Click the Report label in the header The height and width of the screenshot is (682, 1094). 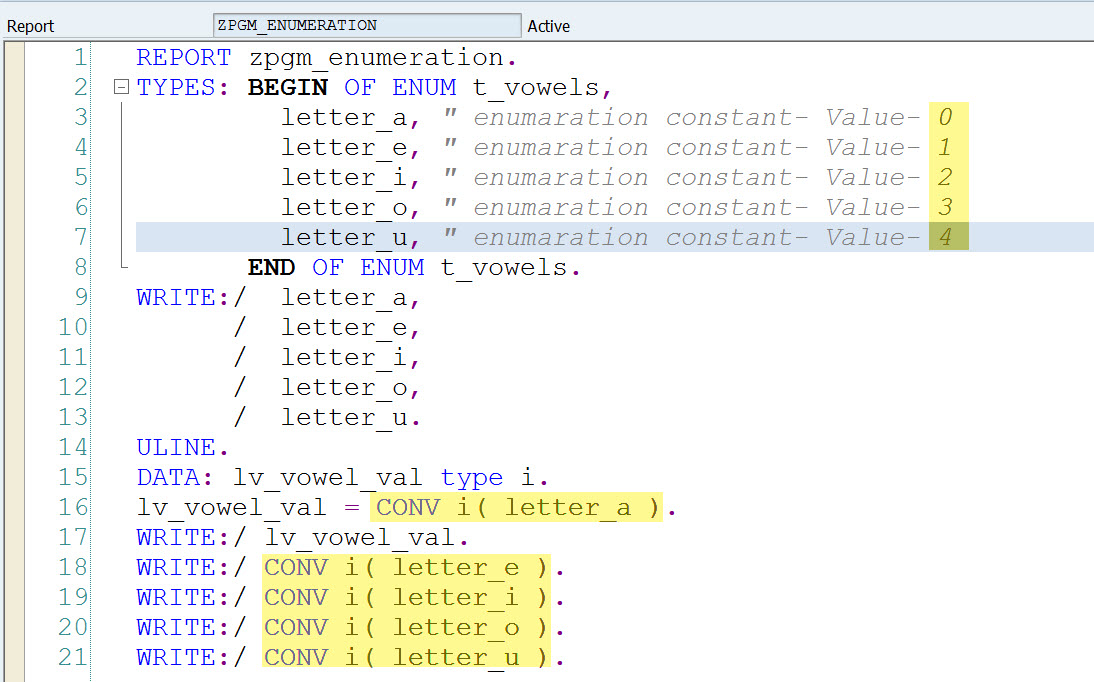click(30, 25)
